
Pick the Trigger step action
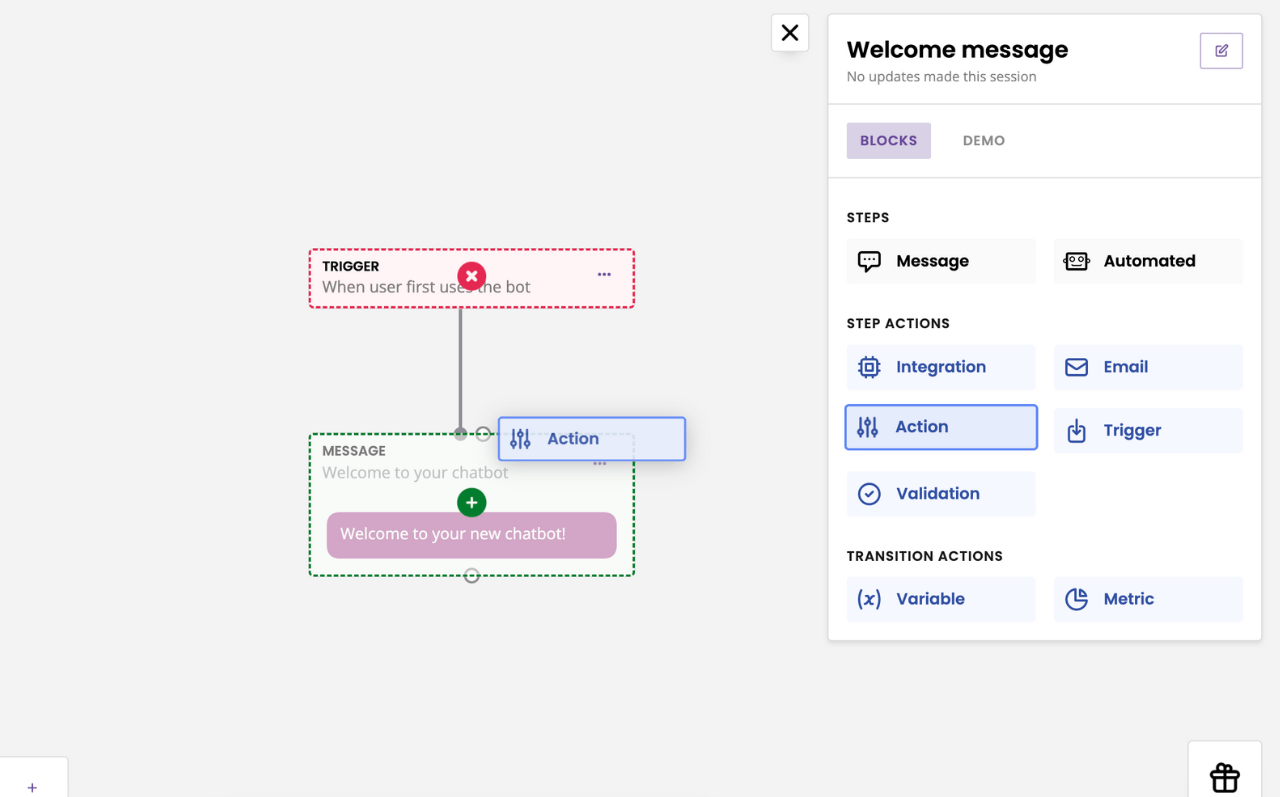1148,431
